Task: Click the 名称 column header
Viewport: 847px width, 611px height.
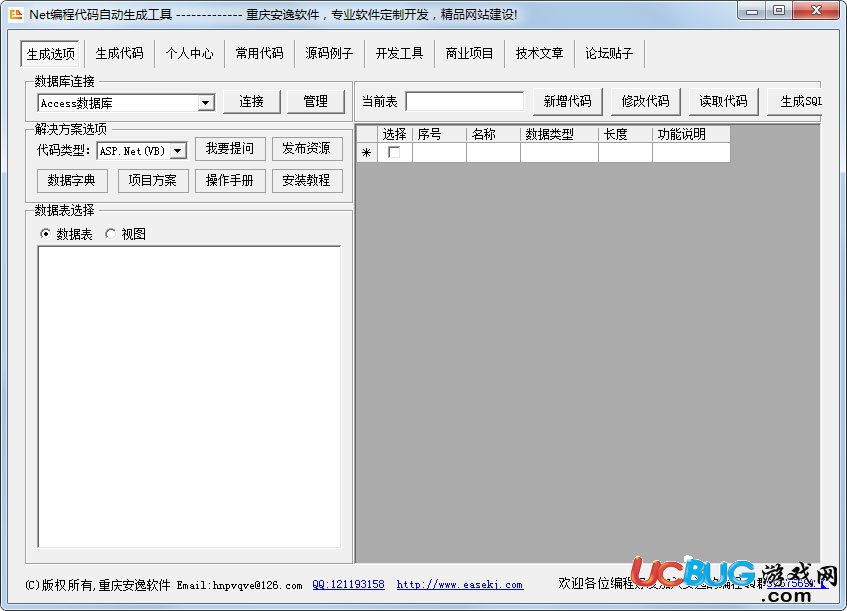Action: click(x=494, y=134)
